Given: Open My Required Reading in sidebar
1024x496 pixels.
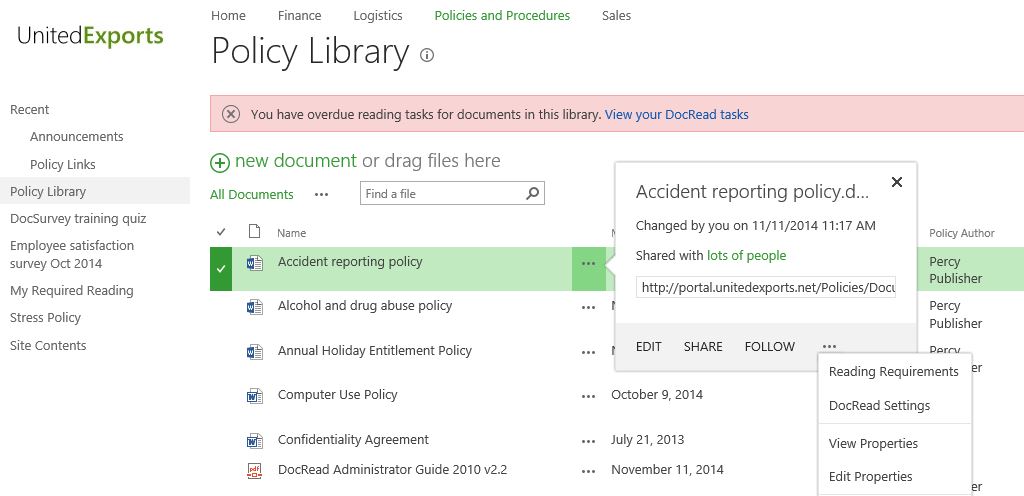Looking at the screenshot, I should (x=71, y=290).
